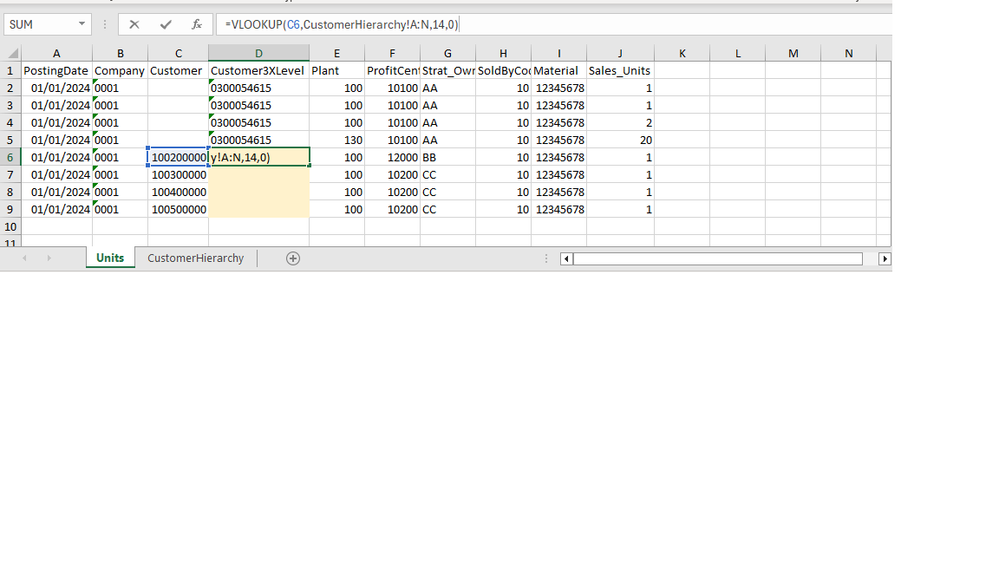Click cell C9 containing 100500000

pyautogui.click(x=178, y=210)
